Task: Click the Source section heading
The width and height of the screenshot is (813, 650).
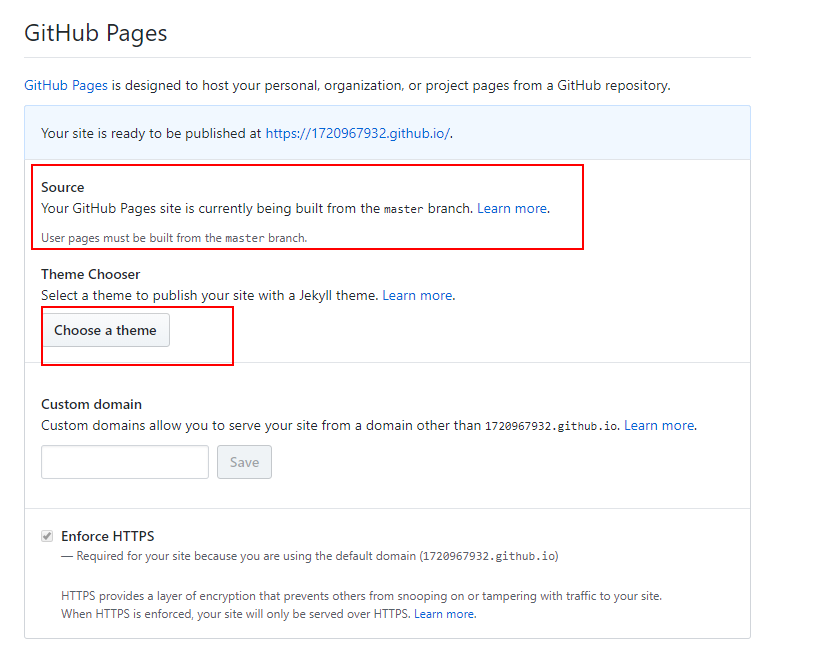Action: pyautogui.click(x=63, y=187)
